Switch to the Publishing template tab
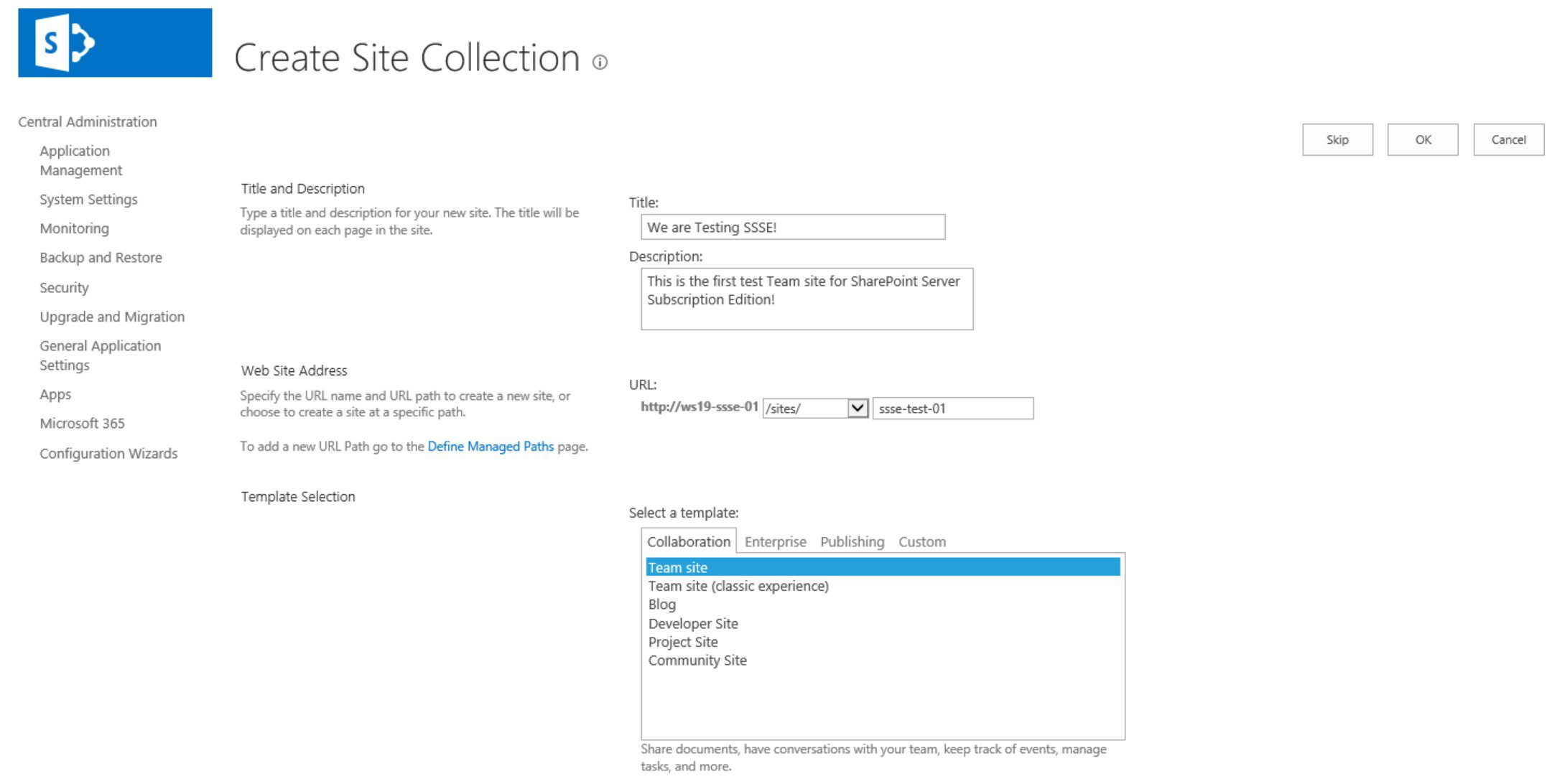Image resolution: width=1552 pixels, height=784 pixels. pos(852,542)
